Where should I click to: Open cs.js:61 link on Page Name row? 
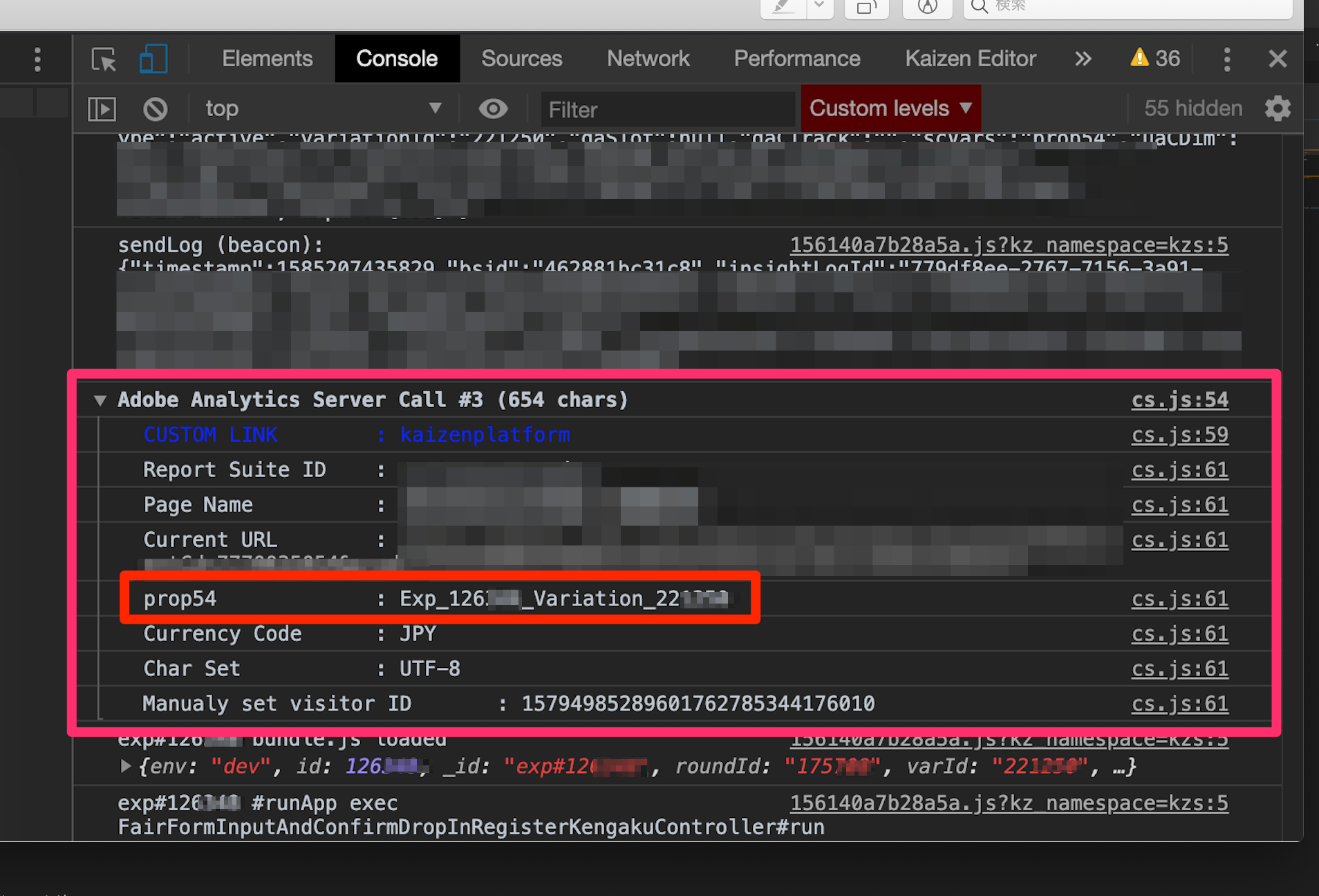coord(1179,505)
